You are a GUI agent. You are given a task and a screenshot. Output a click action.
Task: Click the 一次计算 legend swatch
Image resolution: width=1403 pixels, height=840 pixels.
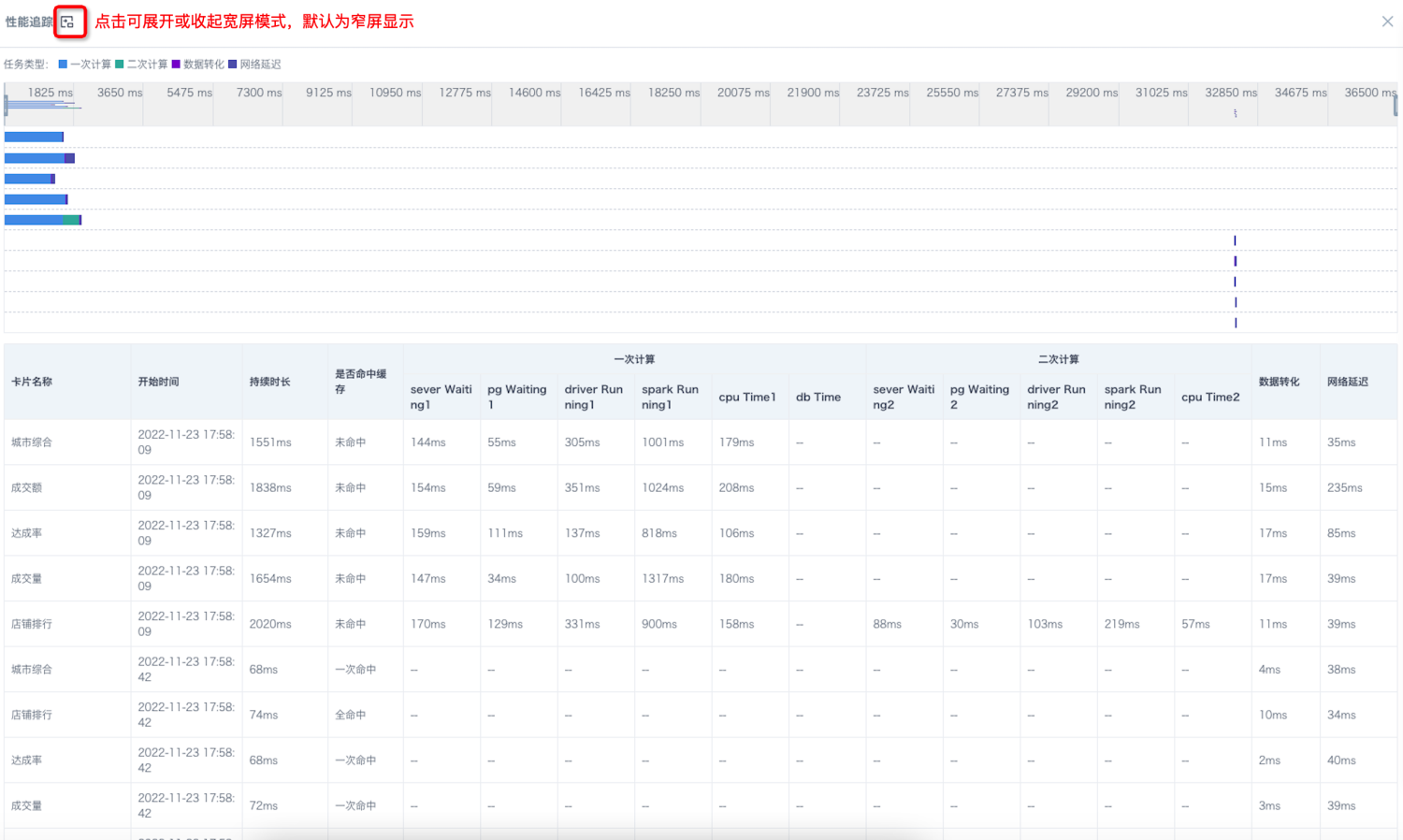[x=63, y=65]
